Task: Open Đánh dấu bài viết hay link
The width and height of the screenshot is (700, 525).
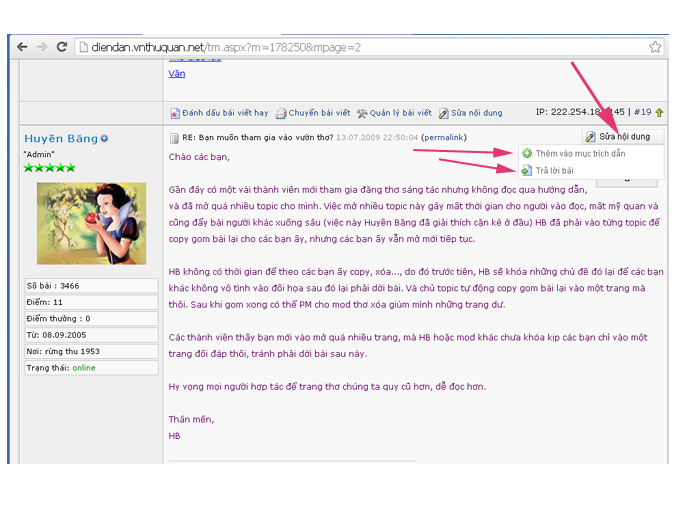Action: [x=225, y=113]
